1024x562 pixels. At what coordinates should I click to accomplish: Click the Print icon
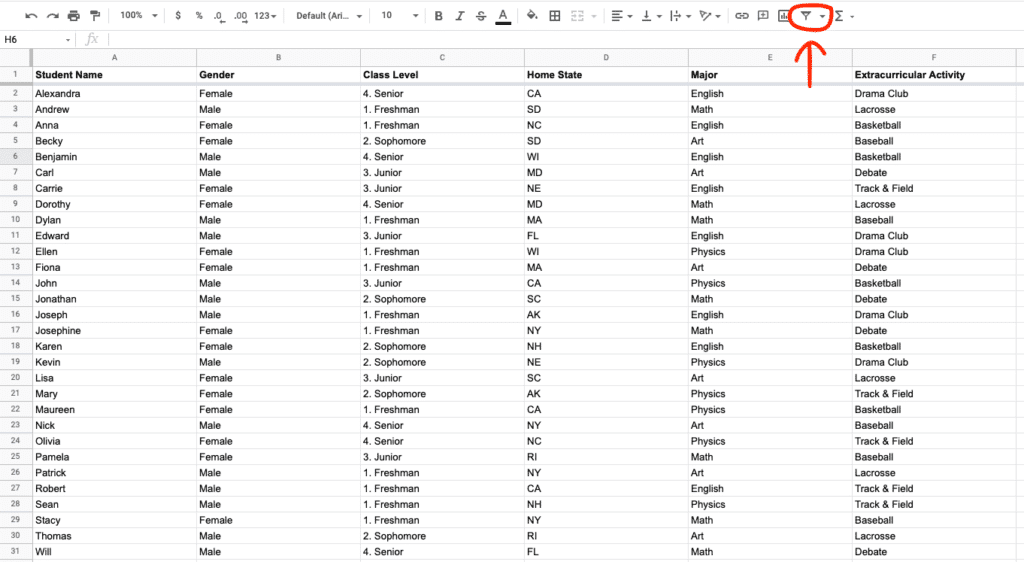(74, 16)
